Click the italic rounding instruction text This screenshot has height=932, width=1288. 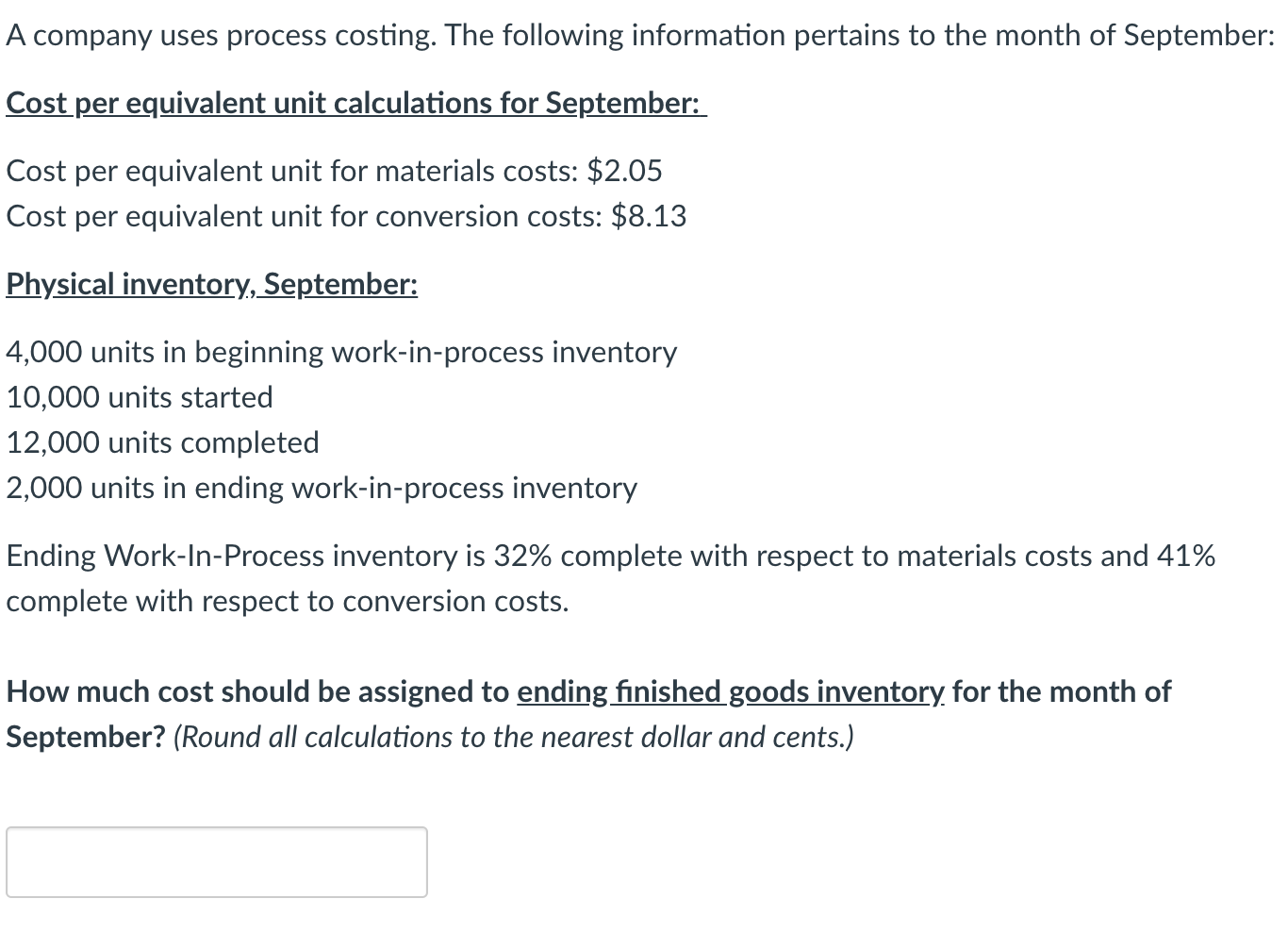514,737
